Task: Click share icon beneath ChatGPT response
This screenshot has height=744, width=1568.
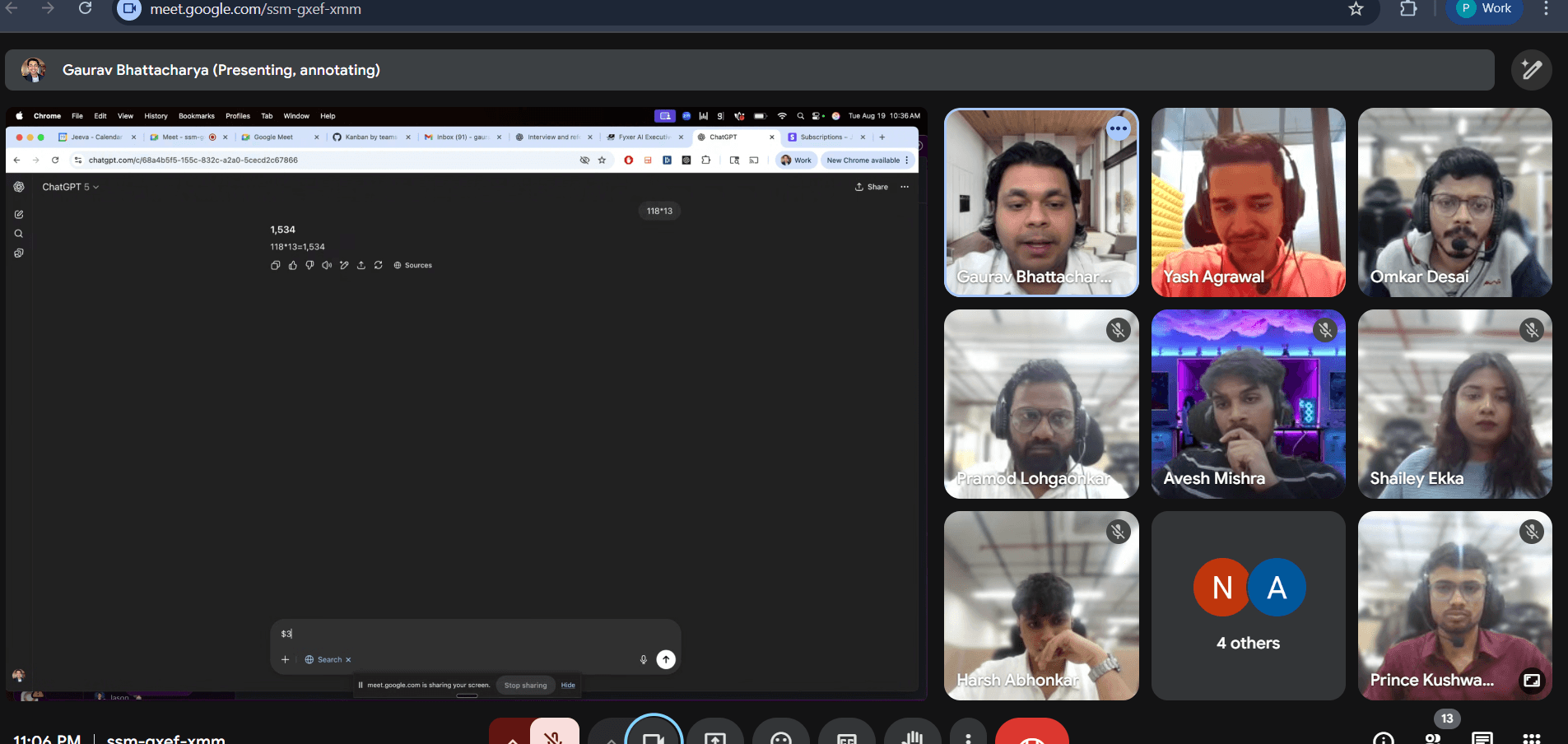Action: pyautogui.click(x=361, y=265)
